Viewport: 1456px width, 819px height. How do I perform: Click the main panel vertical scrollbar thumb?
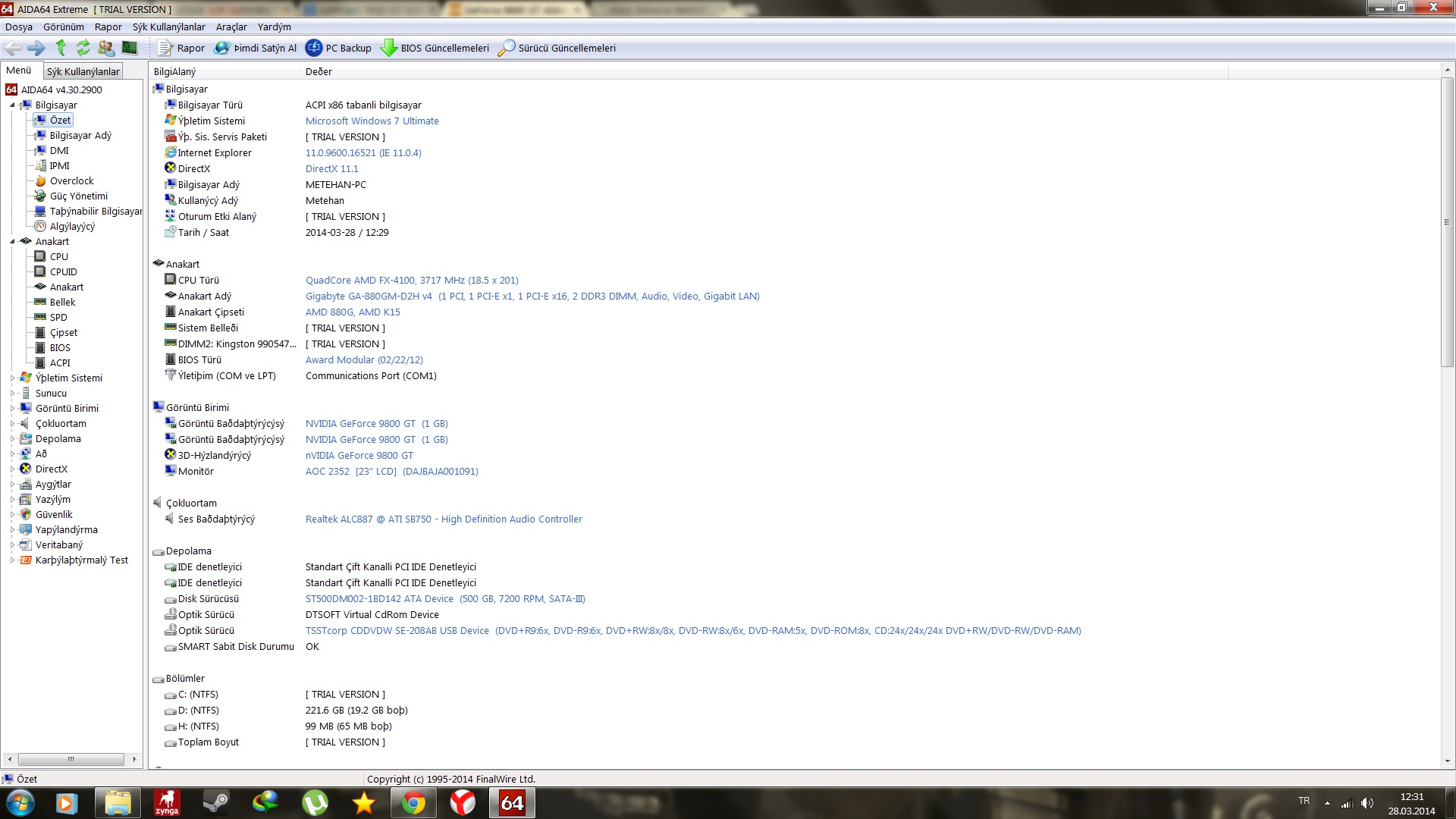click(1448, 222)
